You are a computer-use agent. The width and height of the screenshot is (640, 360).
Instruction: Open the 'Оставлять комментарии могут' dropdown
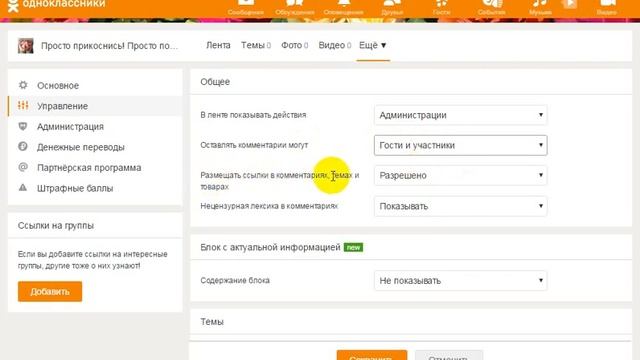[460, 145]
